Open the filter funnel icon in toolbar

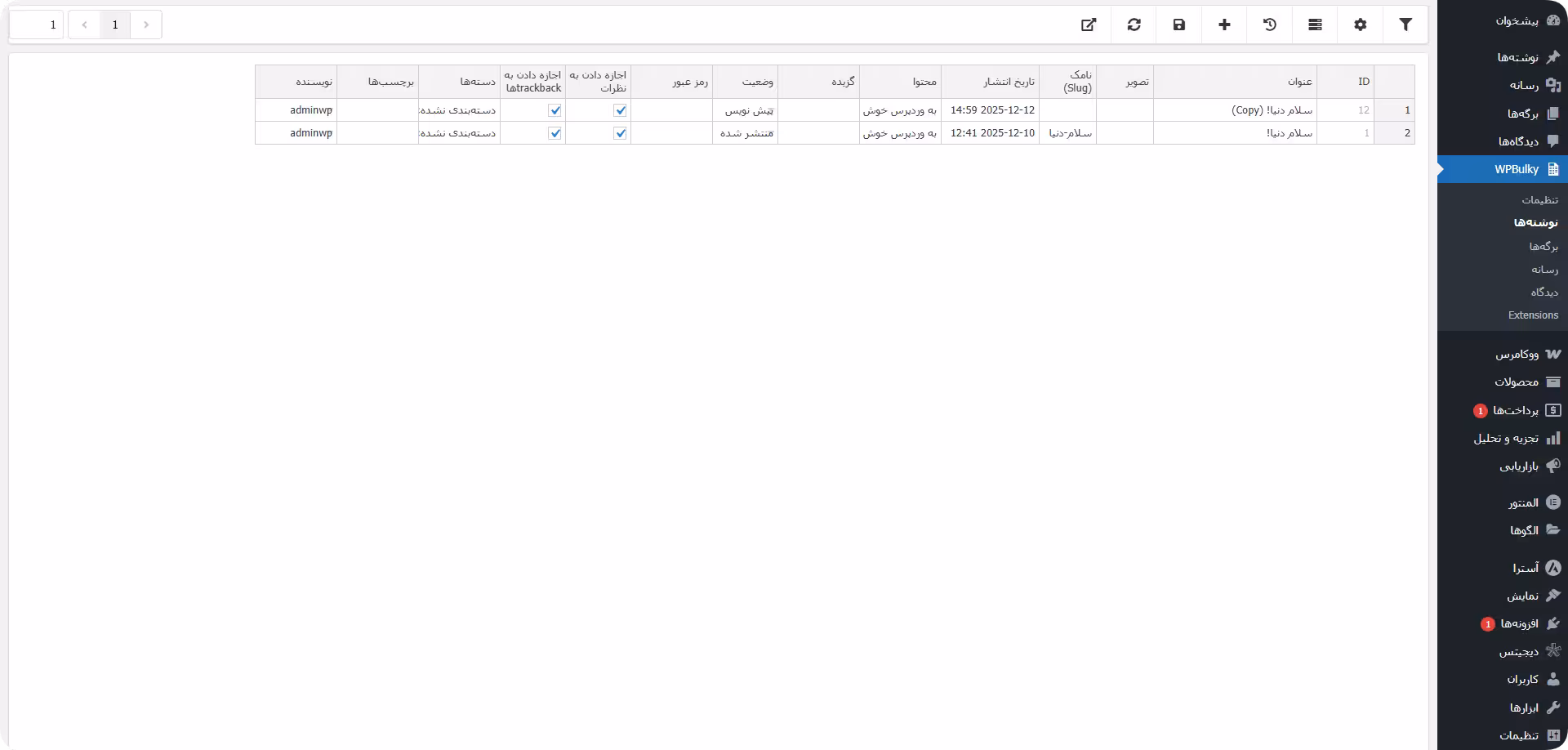coord(1405,25)
